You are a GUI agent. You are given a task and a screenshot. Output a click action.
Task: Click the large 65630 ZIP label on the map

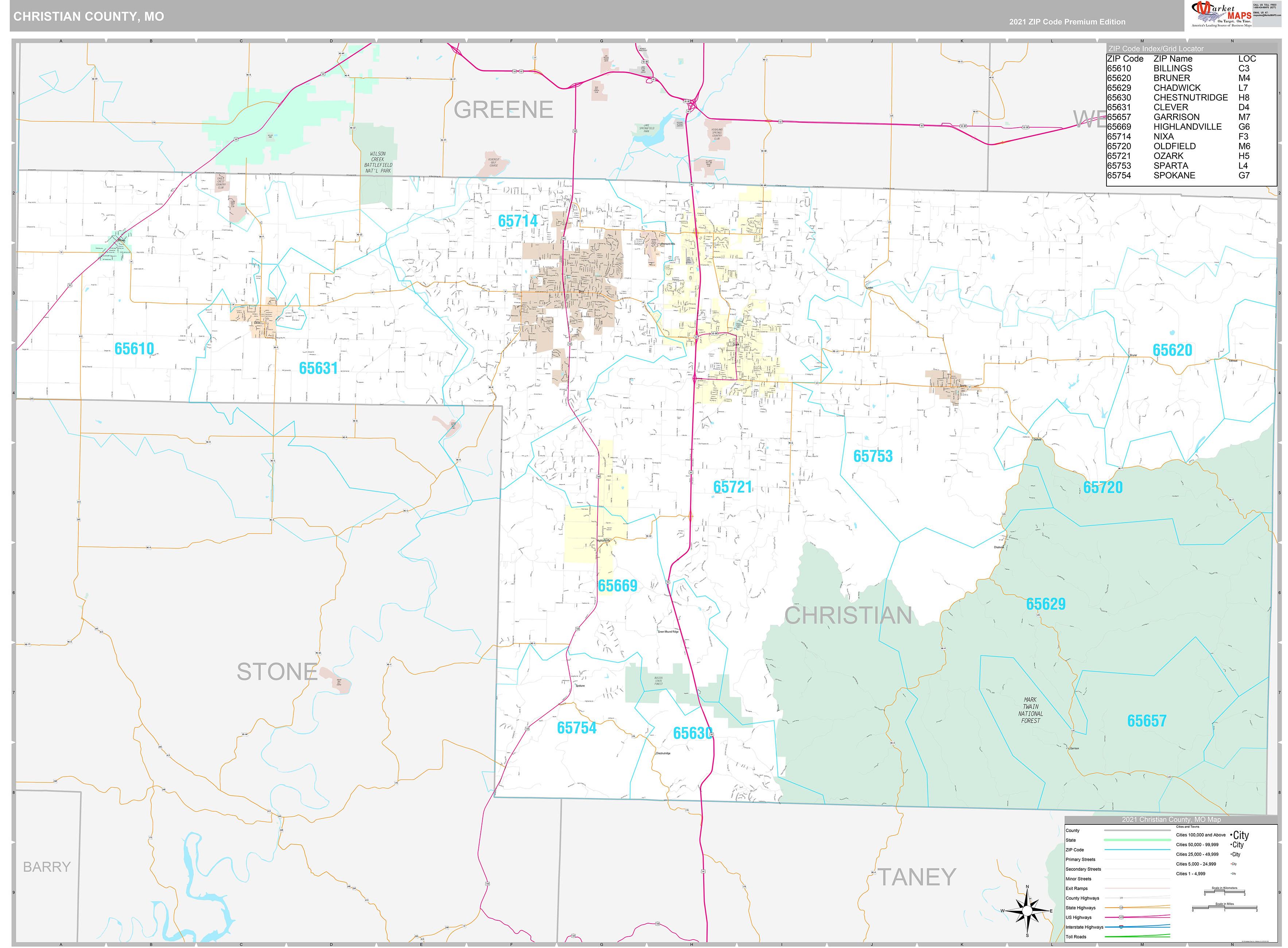692,733
